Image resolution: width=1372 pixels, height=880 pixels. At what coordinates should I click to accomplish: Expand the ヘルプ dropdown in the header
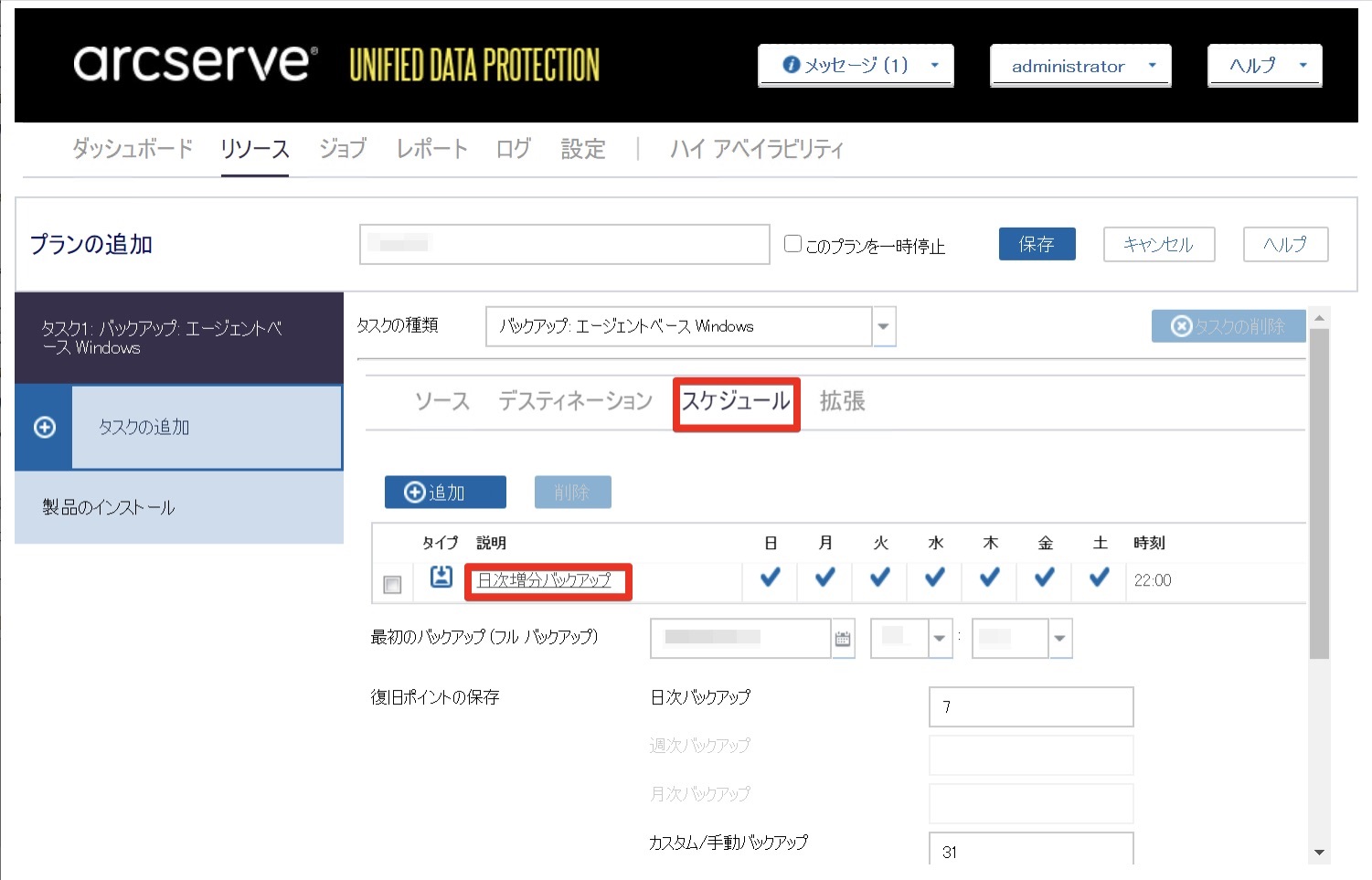(1265, 65)
